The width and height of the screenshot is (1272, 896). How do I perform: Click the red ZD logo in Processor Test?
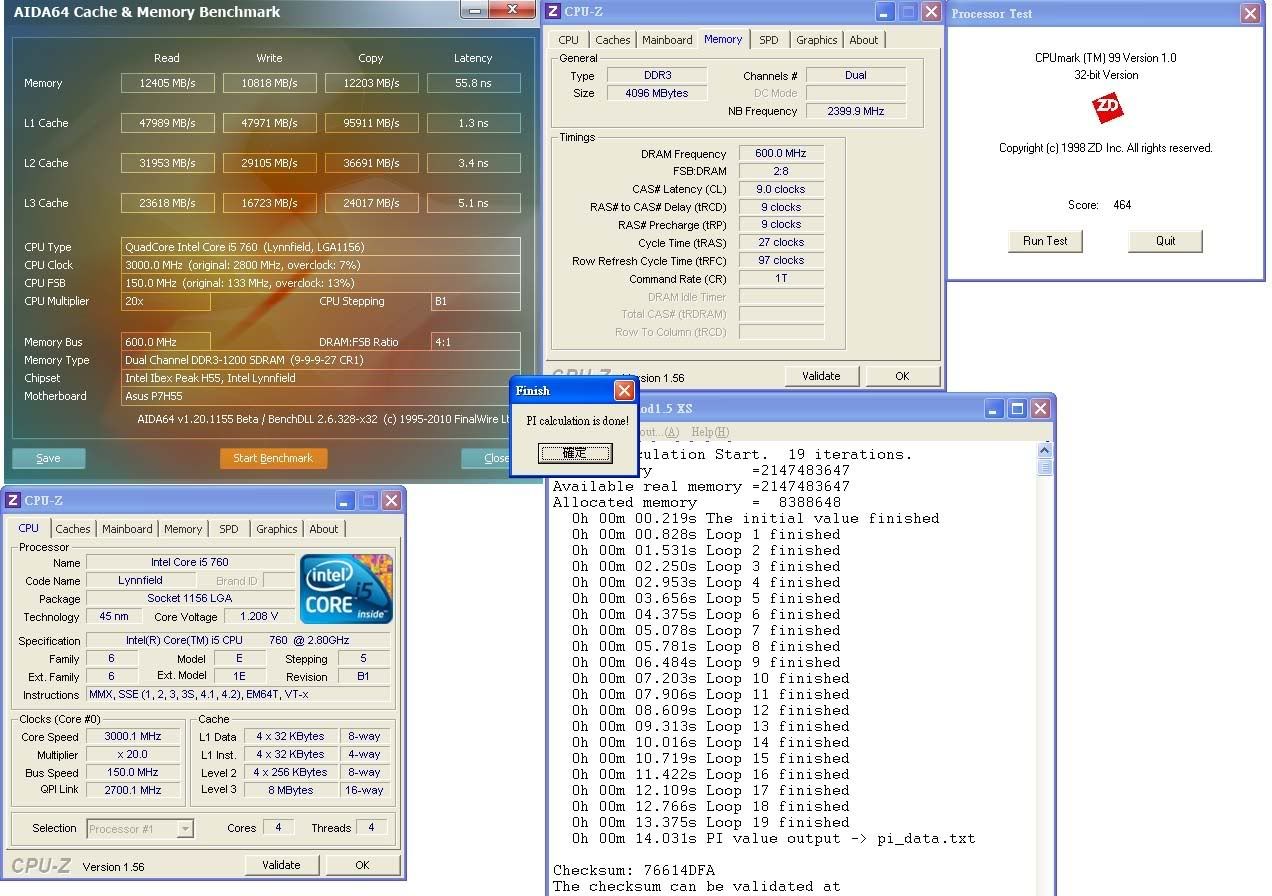point(1107,108)
